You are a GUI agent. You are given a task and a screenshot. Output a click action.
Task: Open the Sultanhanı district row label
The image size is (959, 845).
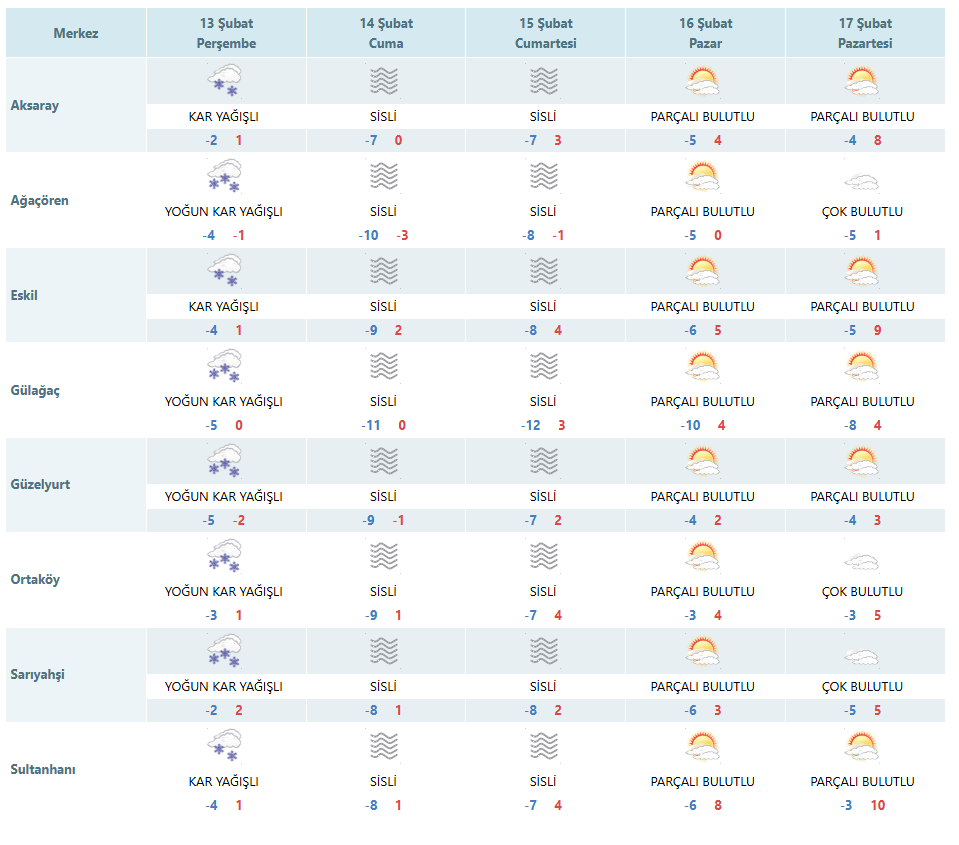(x=43, y=769)
